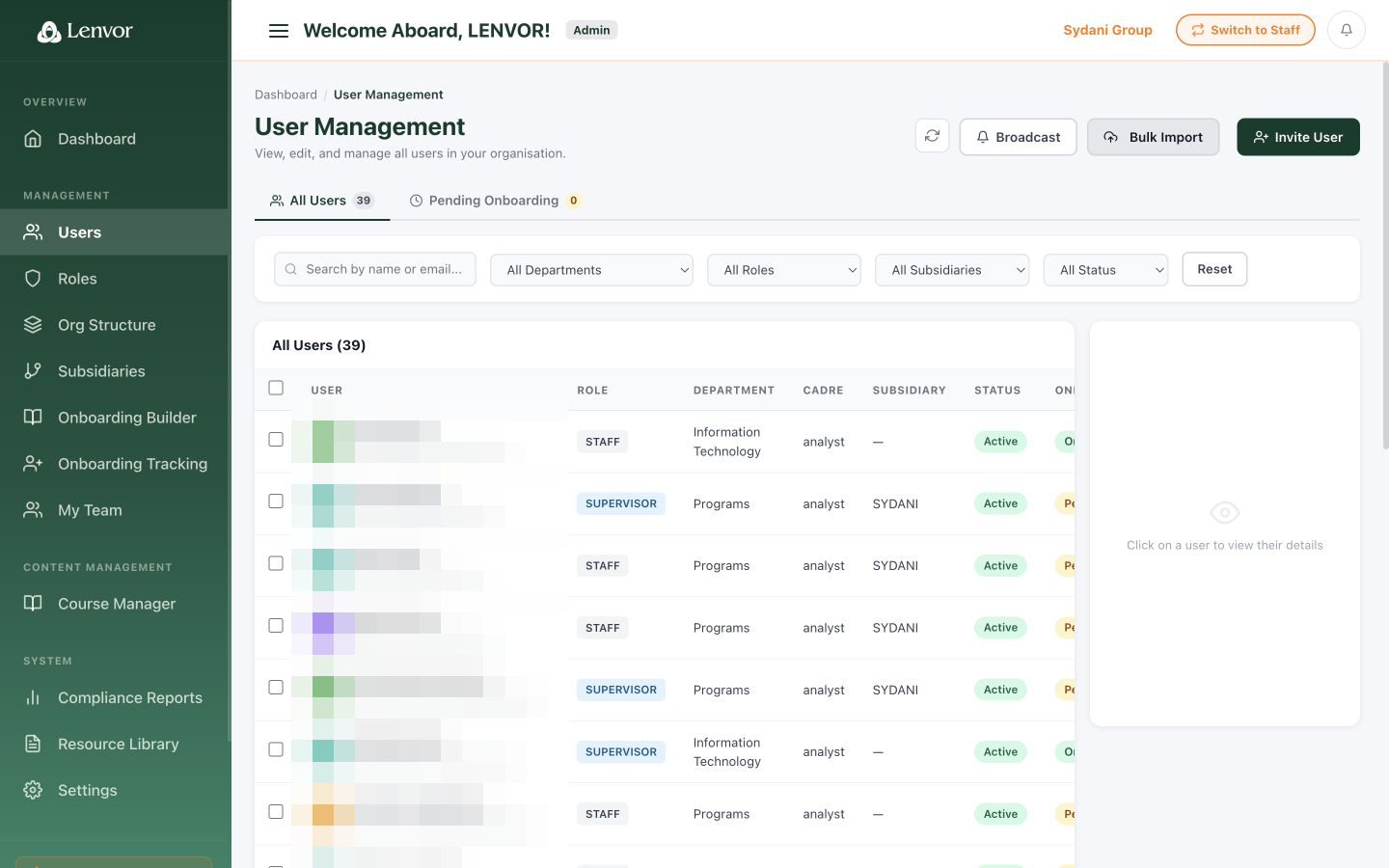Click the CADRE column header
Screen dimensions: 1389x868
click(823, 391)
